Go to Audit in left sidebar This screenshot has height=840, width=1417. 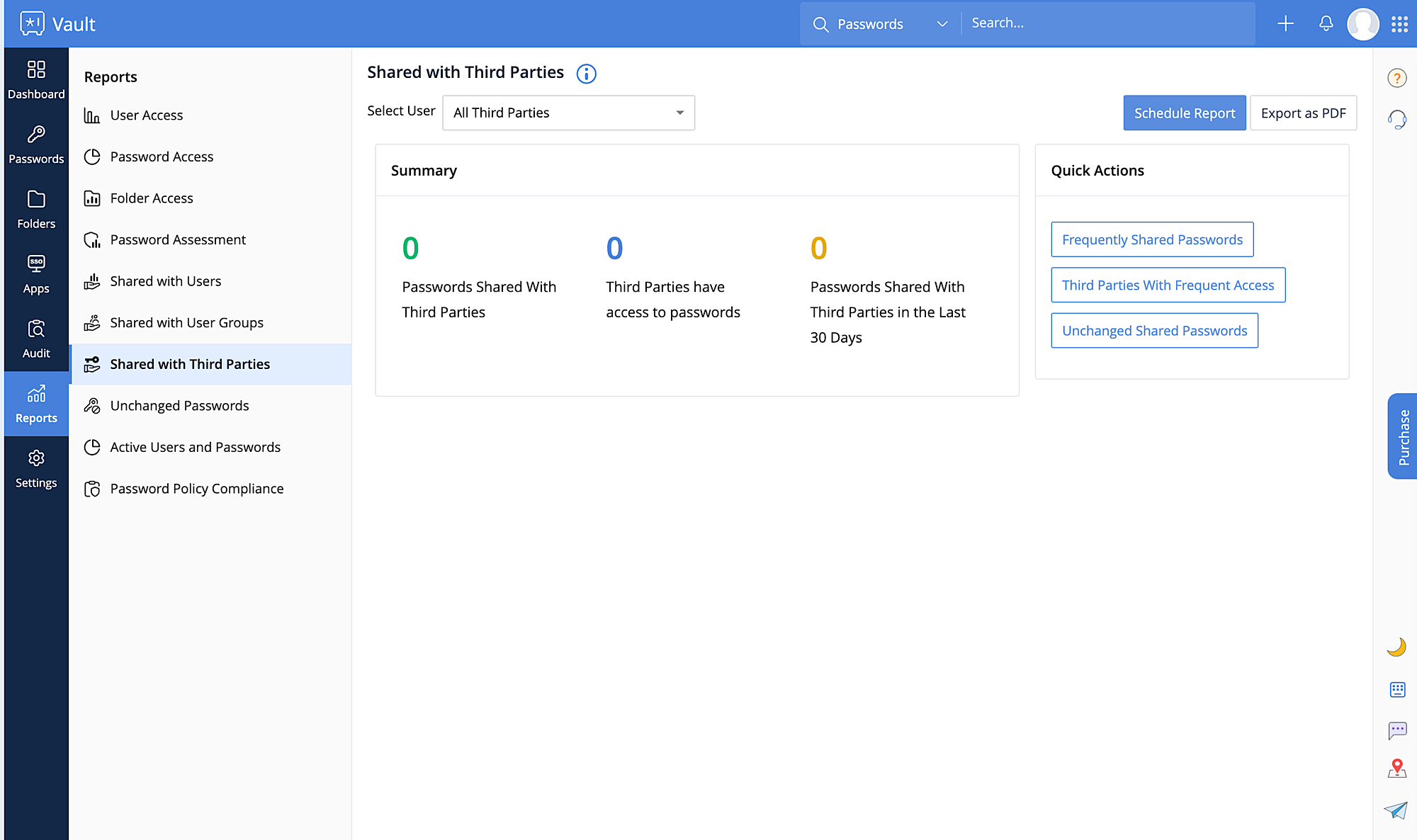(x=36, y=339)
